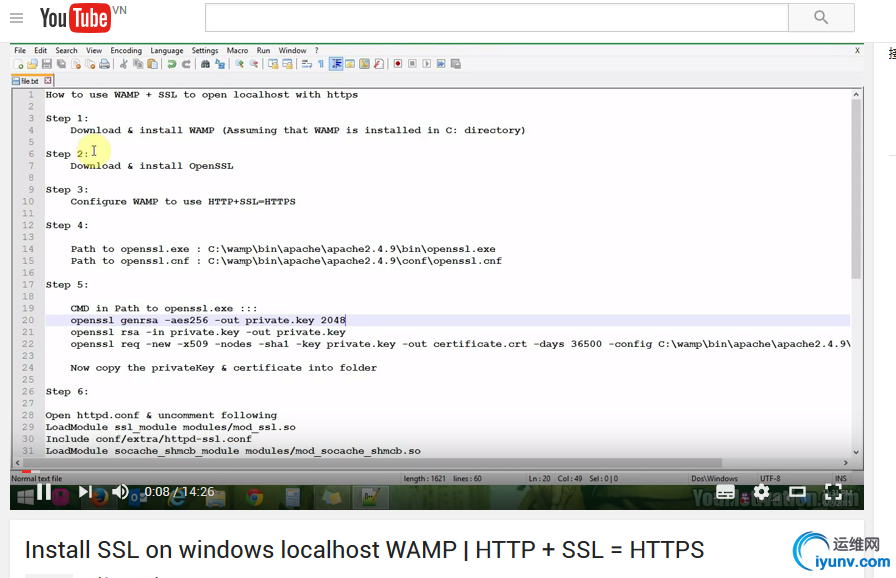Click the editor horizontal scrollbar
Viewport: 896px width, 578px height.
tap(373, 463)
